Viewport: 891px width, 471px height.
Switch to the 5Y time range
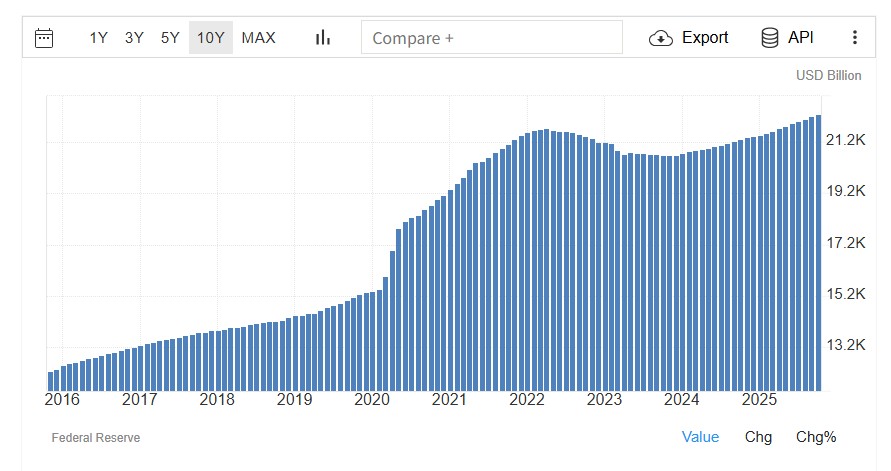(170, 38)
